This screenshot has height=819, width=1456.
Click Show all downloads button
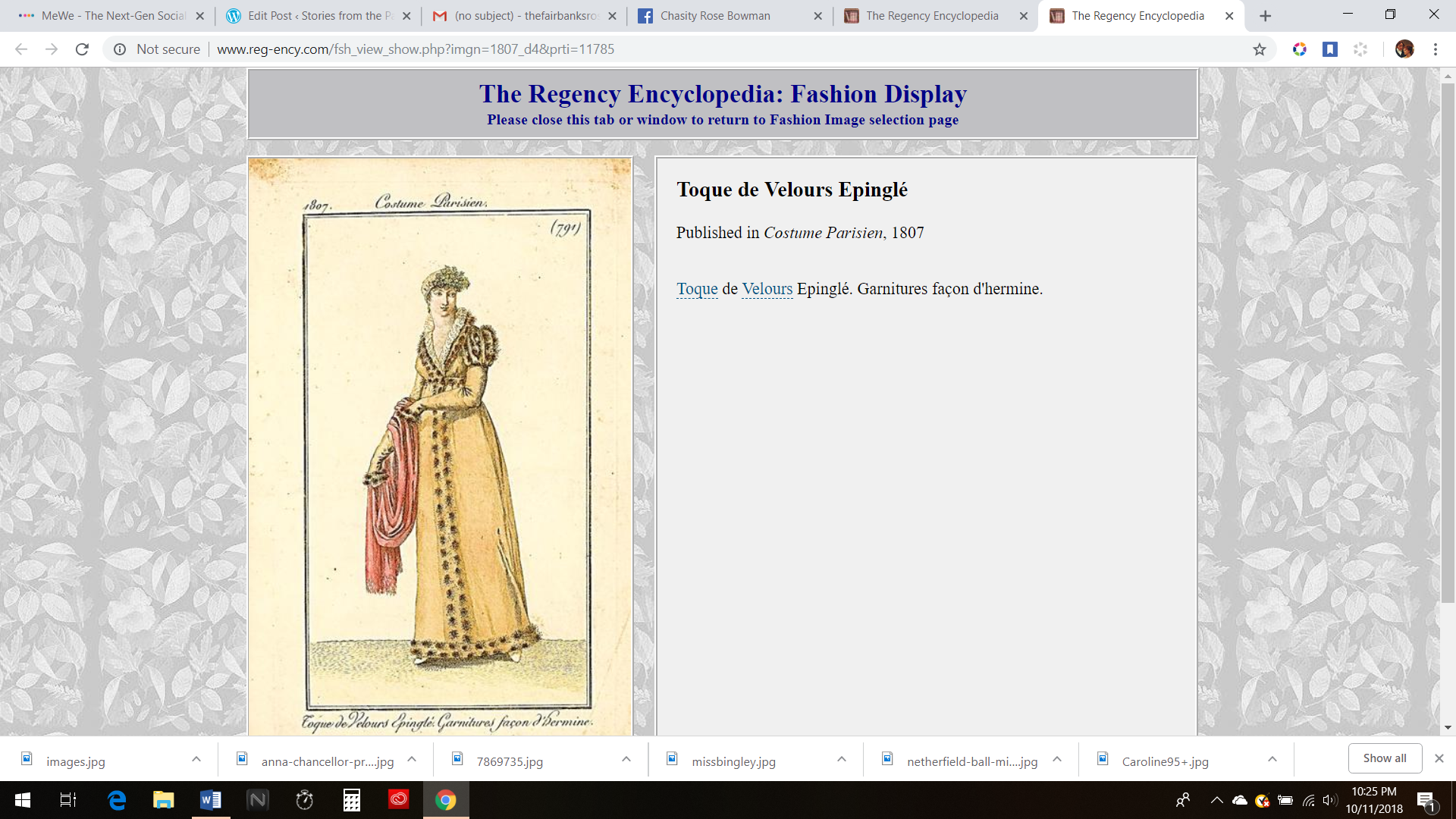click(1384, 758)
